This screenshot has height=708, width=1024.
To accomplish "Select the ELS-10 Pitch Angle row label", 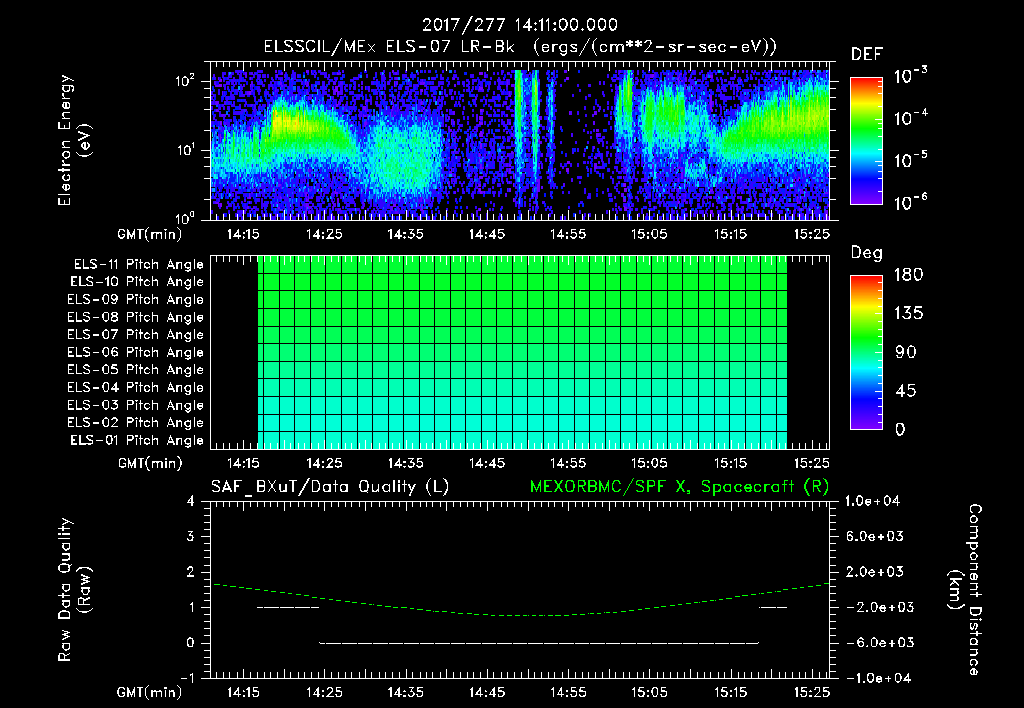I will coord(137,282).
